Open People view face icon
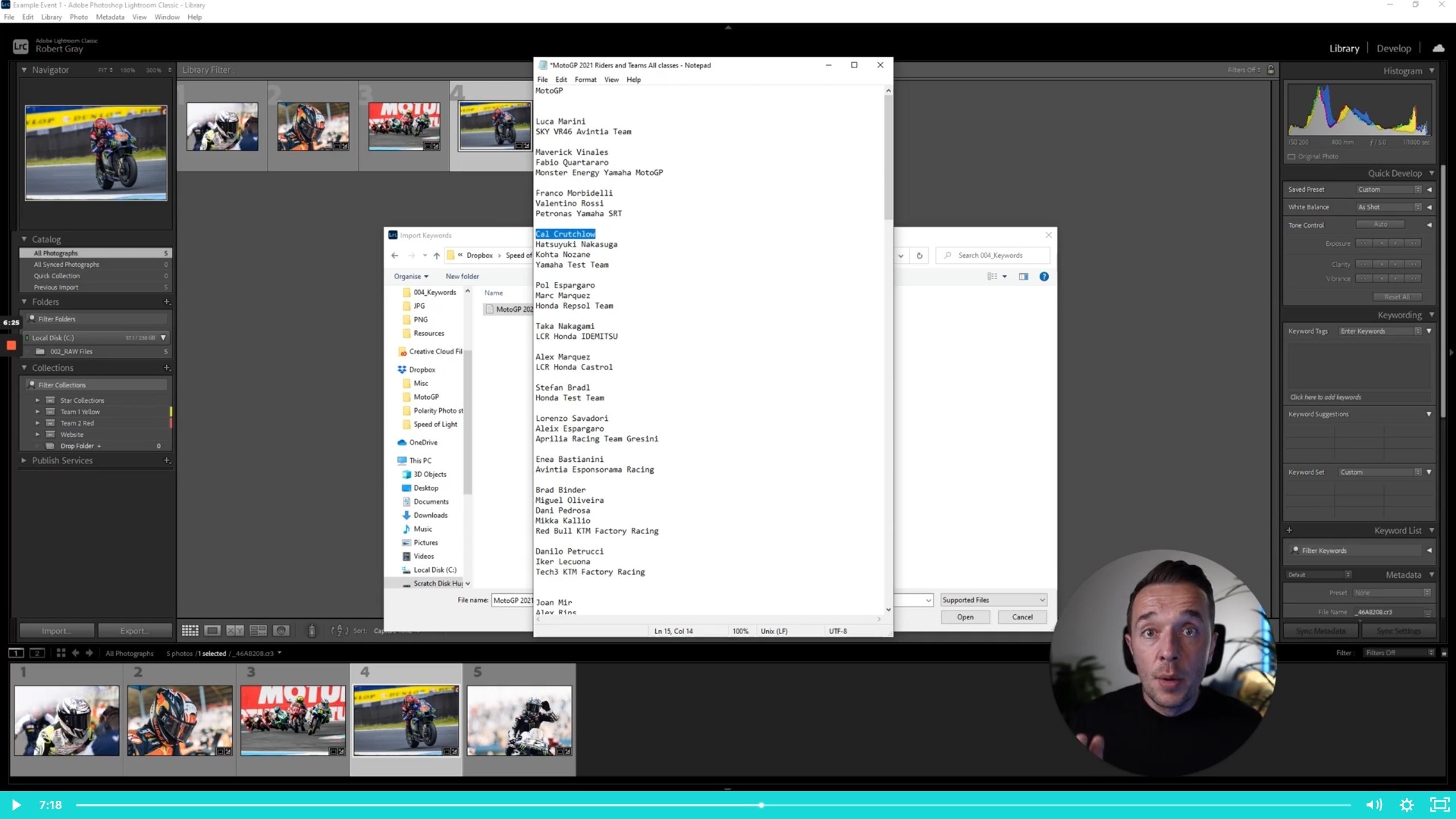This screenshot has height=819, width=1456. 281,630
